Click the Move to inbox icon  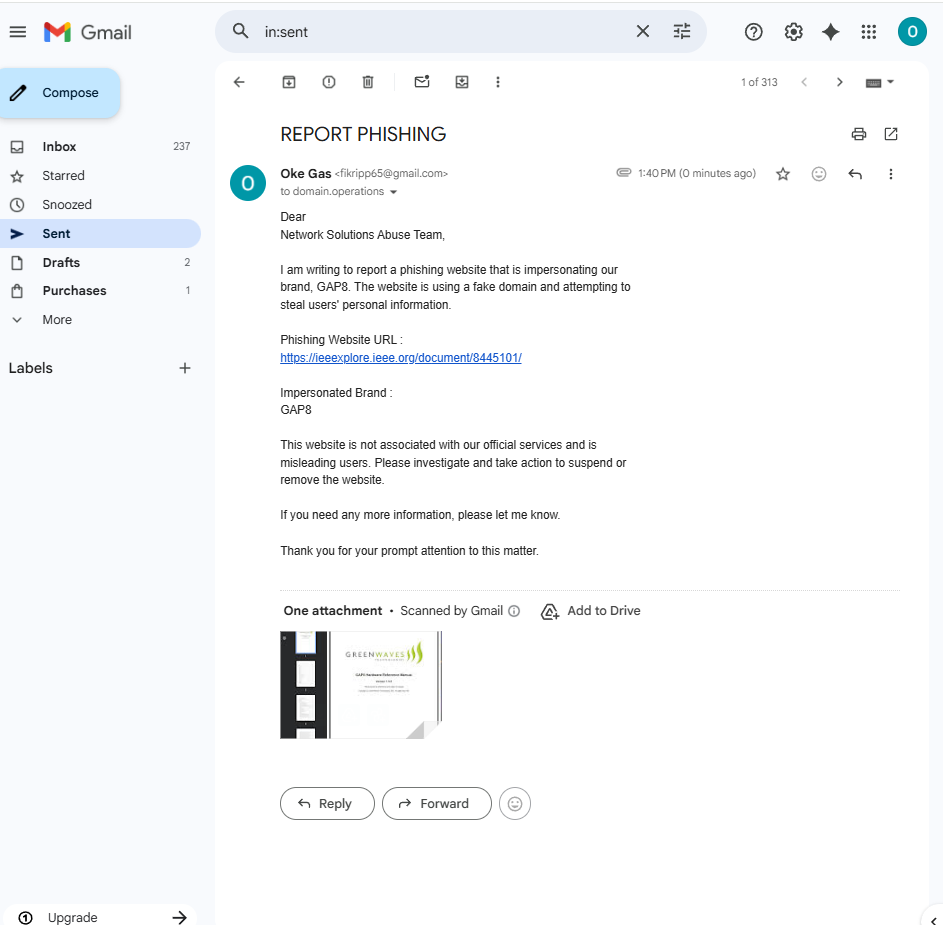click(462, 82)
